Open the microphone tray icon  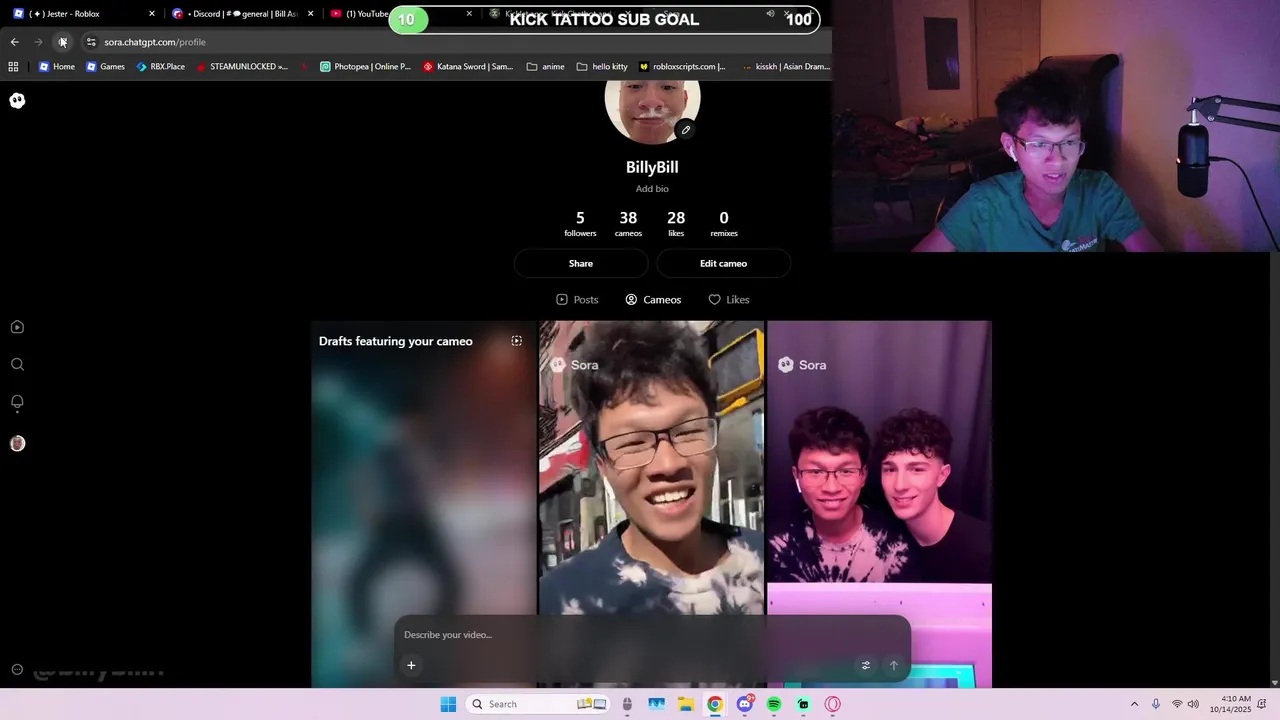(1156, 704)
